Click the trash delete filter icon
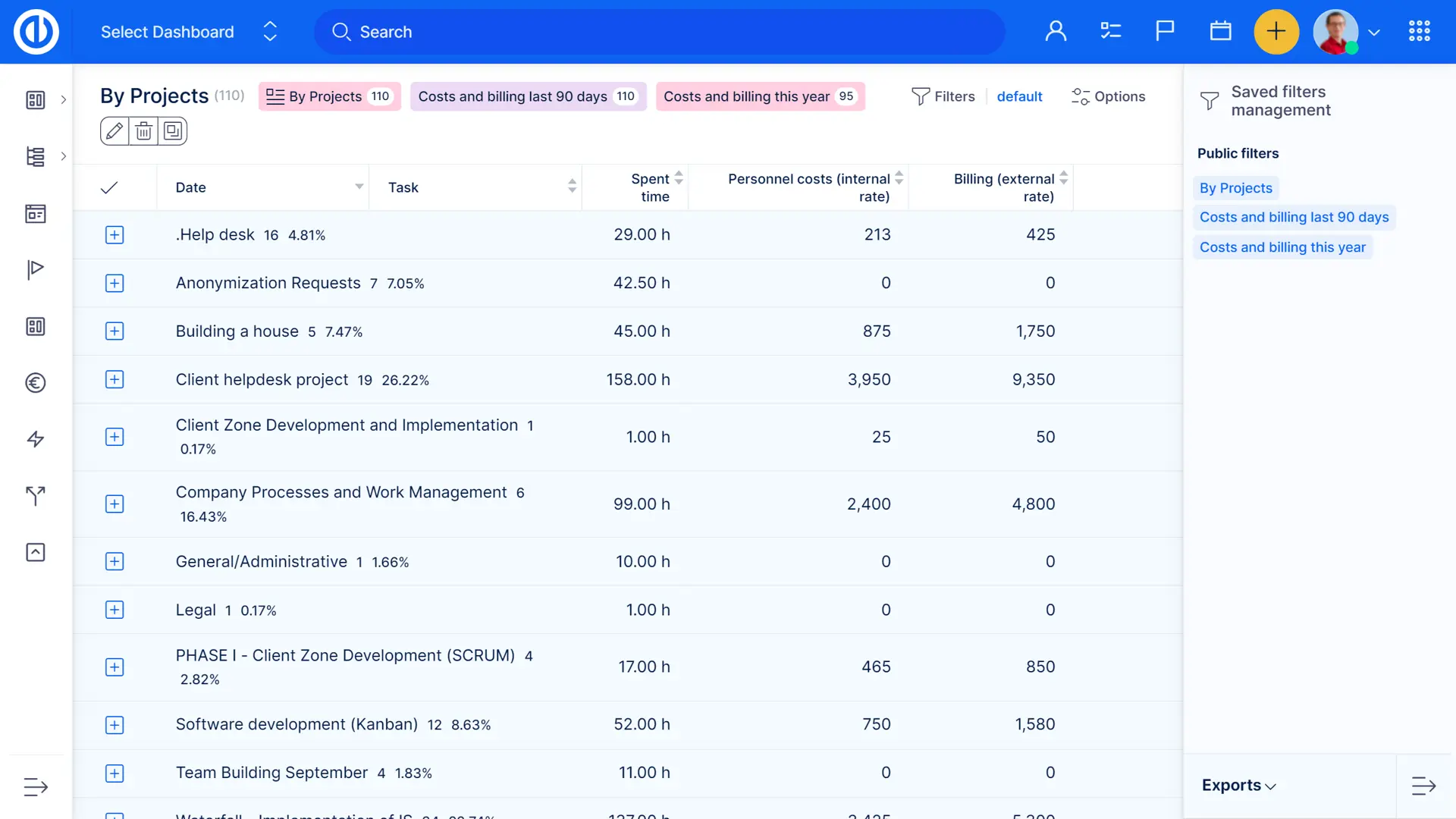1456x819 pixels. [143, 131]
